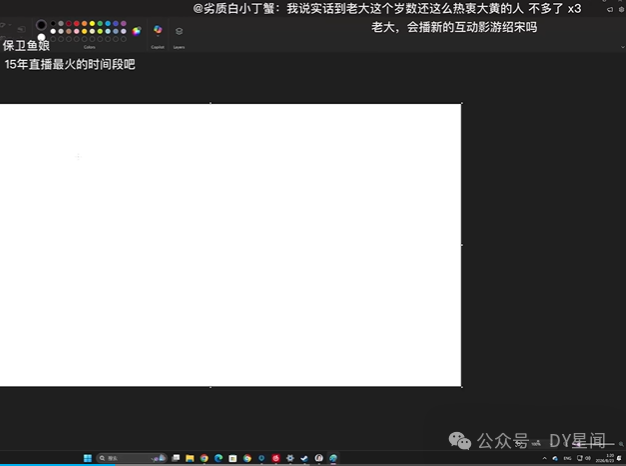The height and width of the screenshot is (466, 626).
Task: Open the round avatar app taskbar icon
Action: (x=319, y=458)
